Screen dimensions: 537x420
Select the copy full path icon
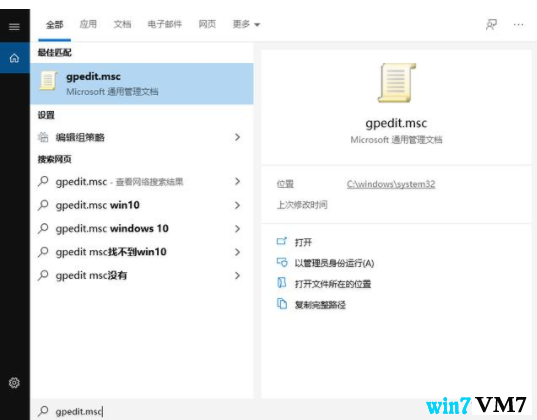[282, 304]
